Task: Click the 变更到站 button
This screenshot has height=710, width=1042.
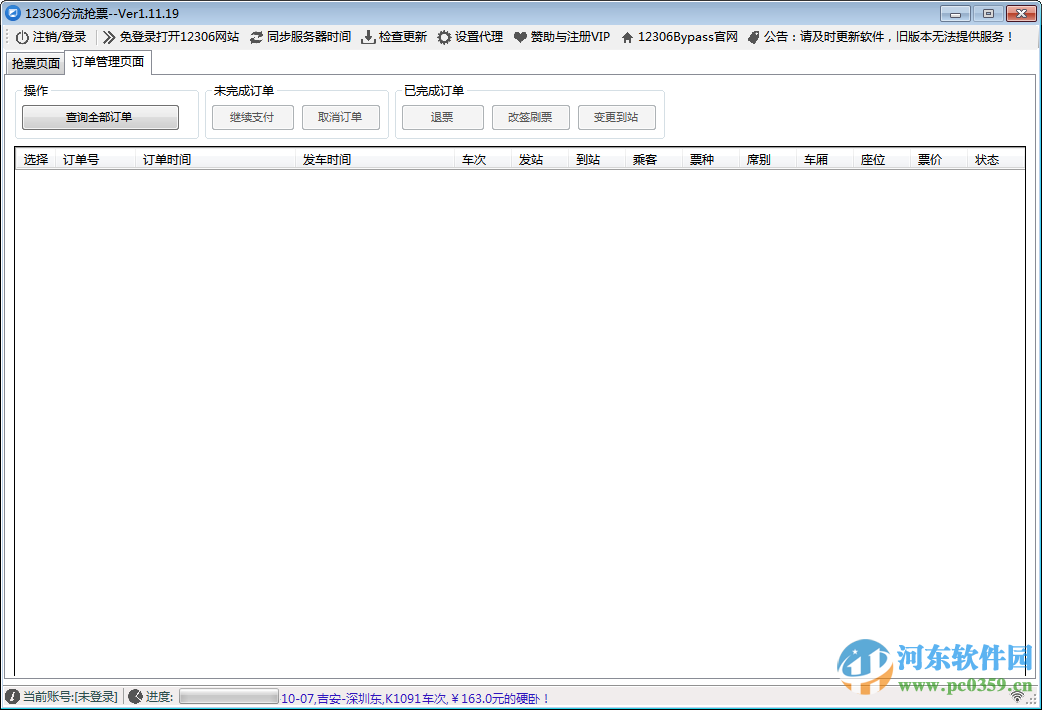Action: 617,117
